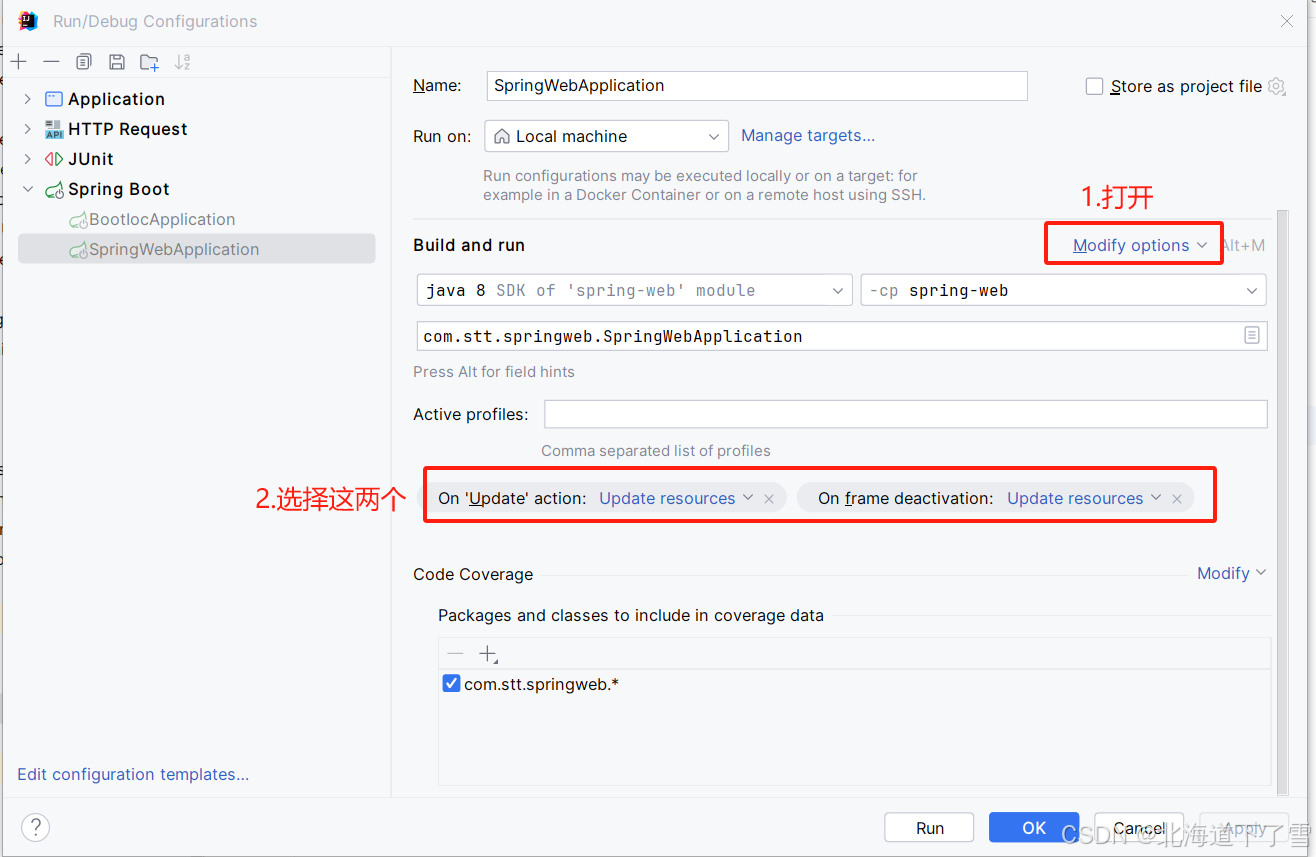This screenshot has width=1316, height=857.
Task: Add a new run configuration with plus icon
Action: [18, 61]
